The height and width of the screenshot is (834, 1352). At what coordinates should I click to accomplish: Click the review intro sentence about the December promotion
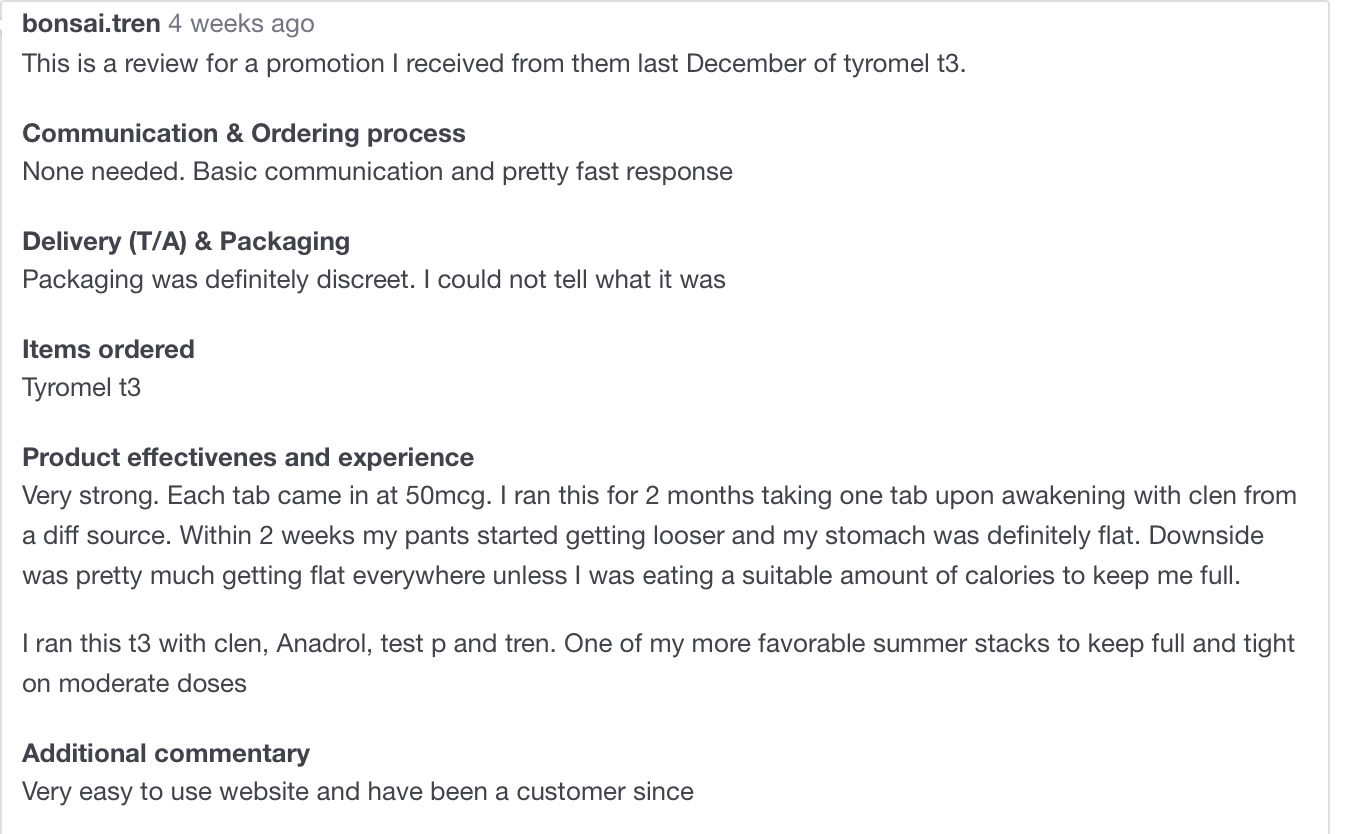pos(494,63)
